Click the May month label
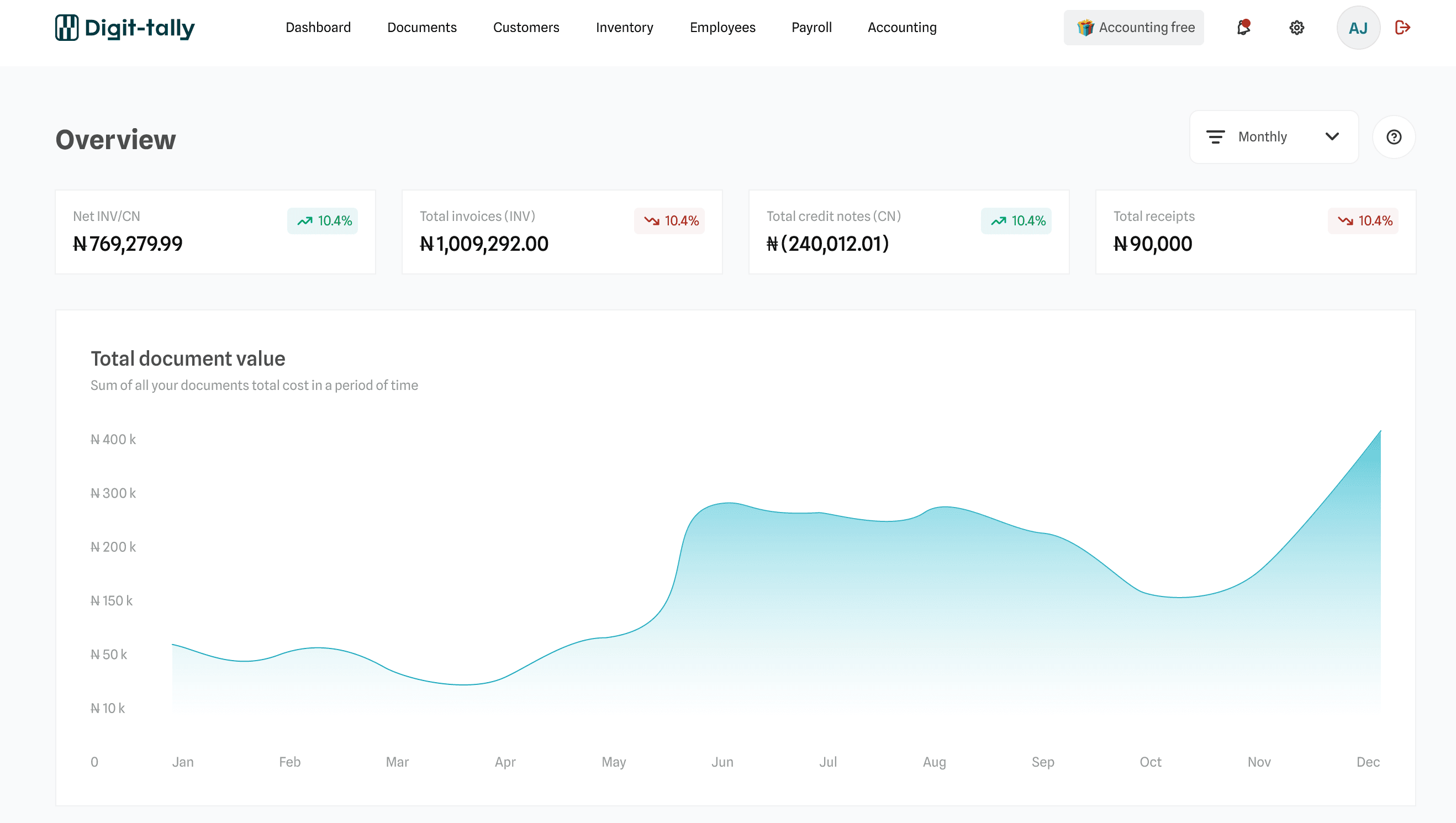1456x823 pixels. [613, 762]
